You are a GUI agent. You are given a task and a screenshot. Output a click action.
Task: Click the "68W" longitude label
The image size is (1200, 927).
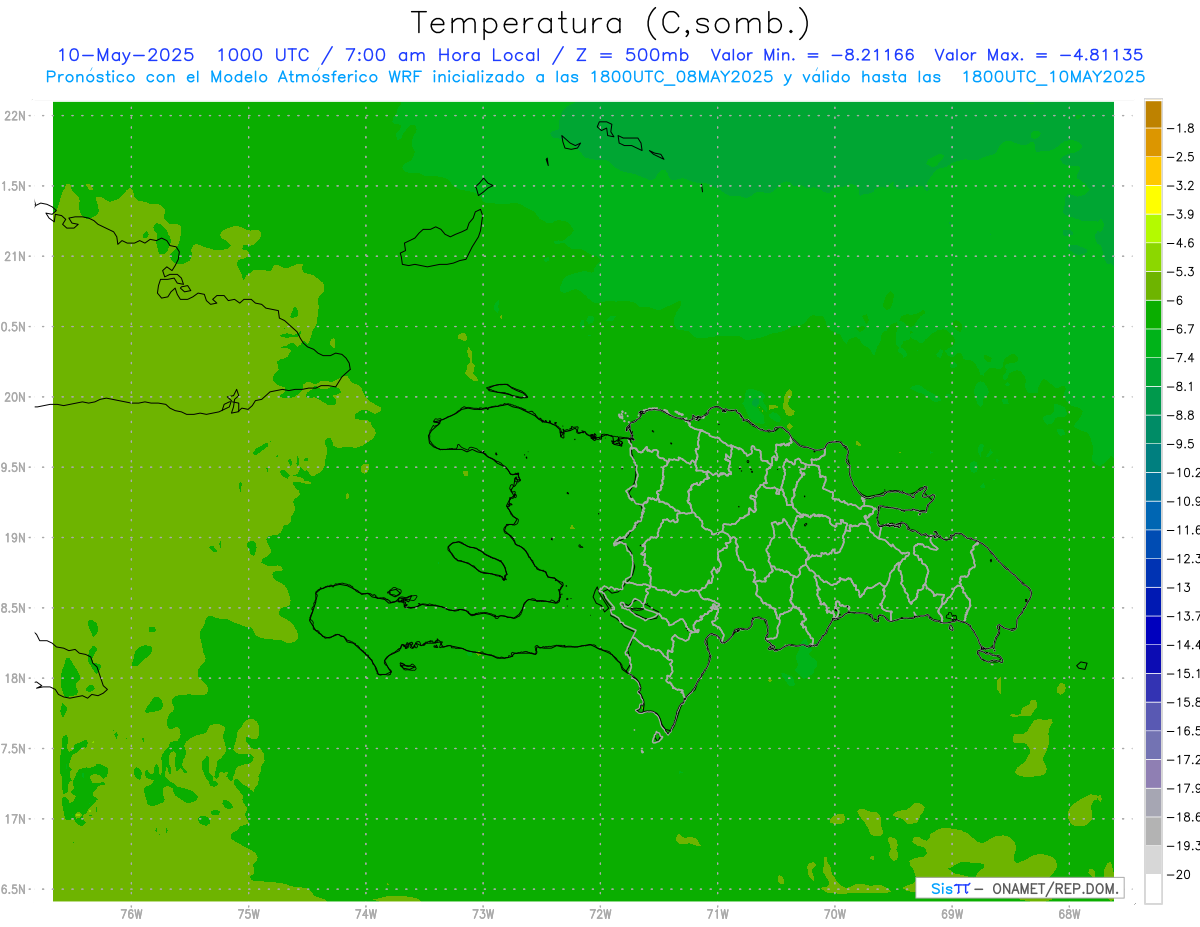[x=1069, y=913]
